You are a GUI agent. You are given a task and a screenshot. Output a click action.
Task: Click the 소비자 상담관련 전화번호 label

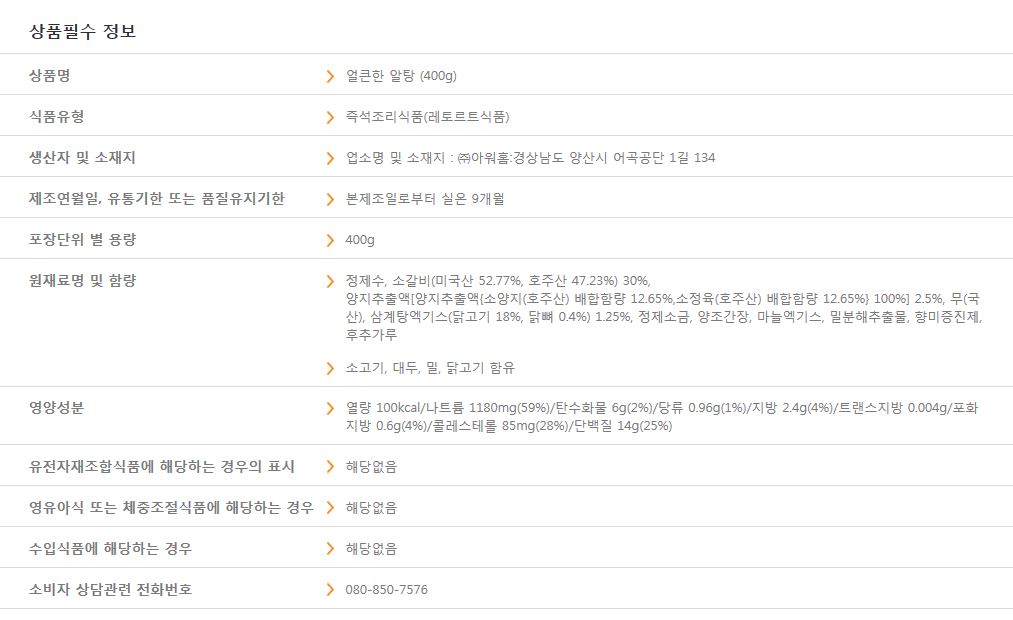[110, 590]
